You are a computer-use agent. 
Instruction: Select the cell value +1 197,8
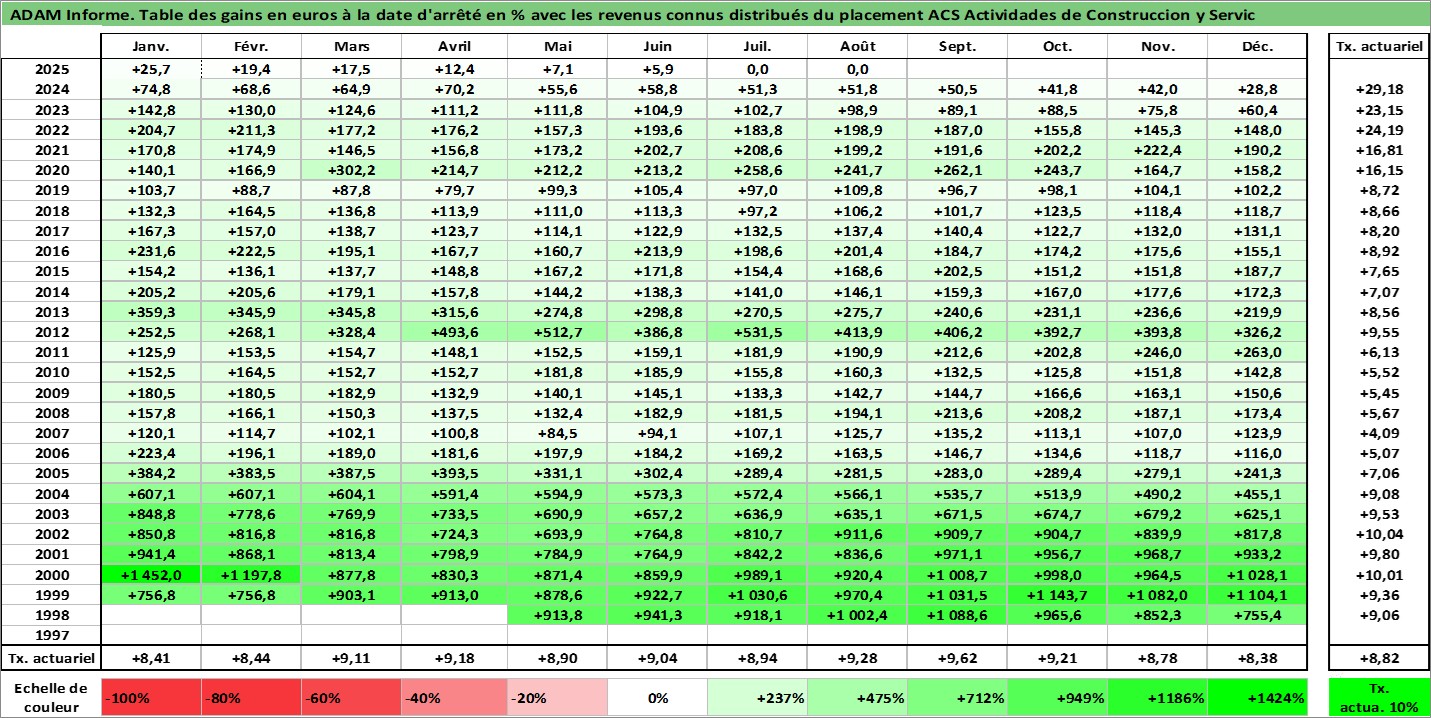[252, 574]
